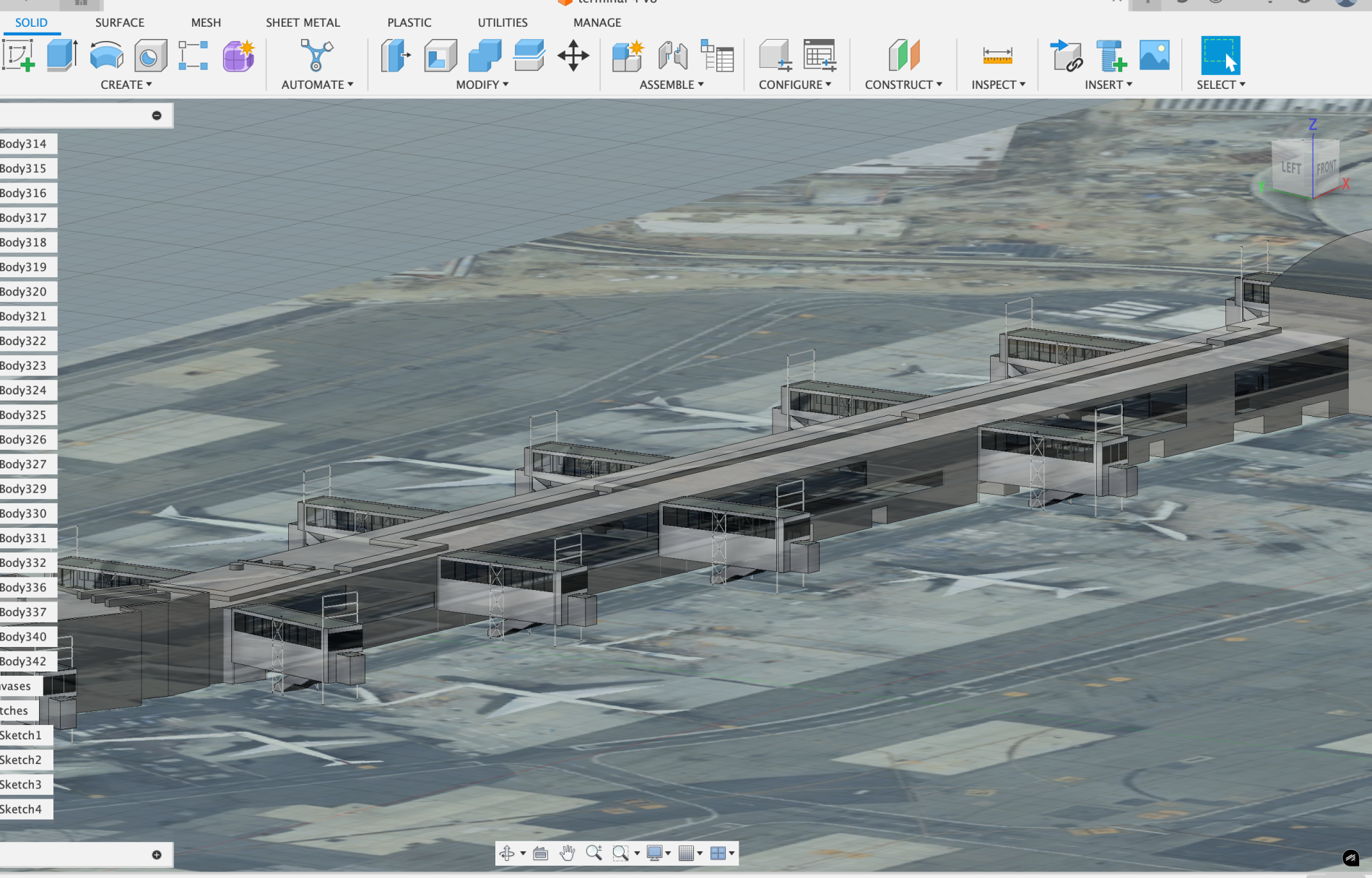Click the Construct Offset Plane icon
1372x878 pixels.
(904, 56)
